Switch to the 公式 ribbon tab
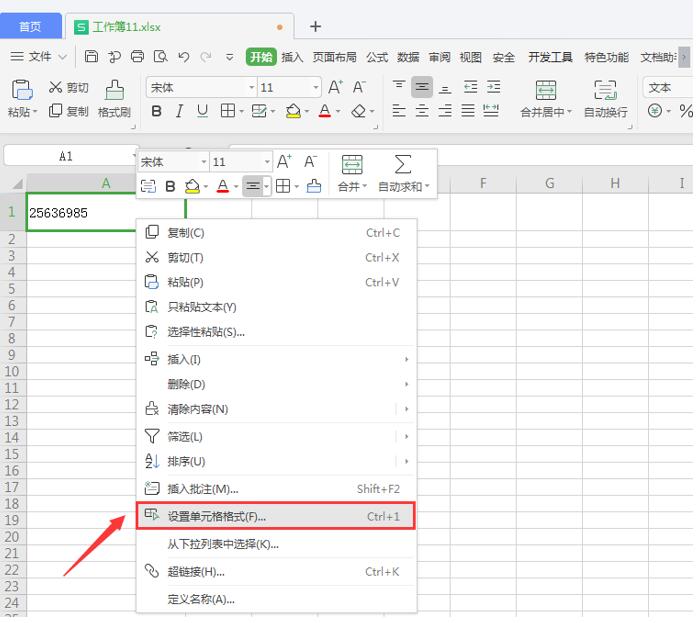 coord(377,57)
